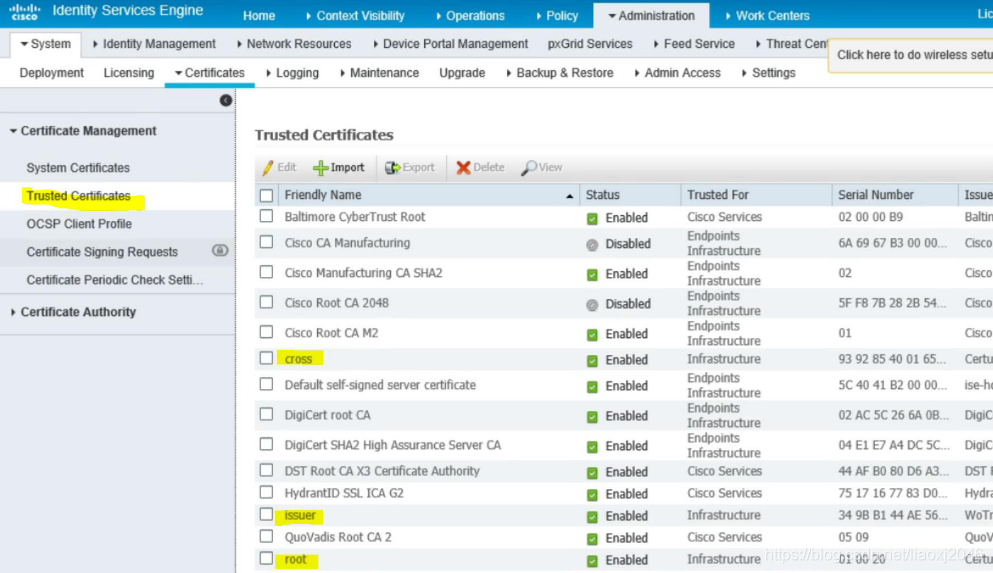Click the Friendly Name sort arrow
Image resolution: width=993 pixels, height=573 pixels.
(x=569, y=196)
